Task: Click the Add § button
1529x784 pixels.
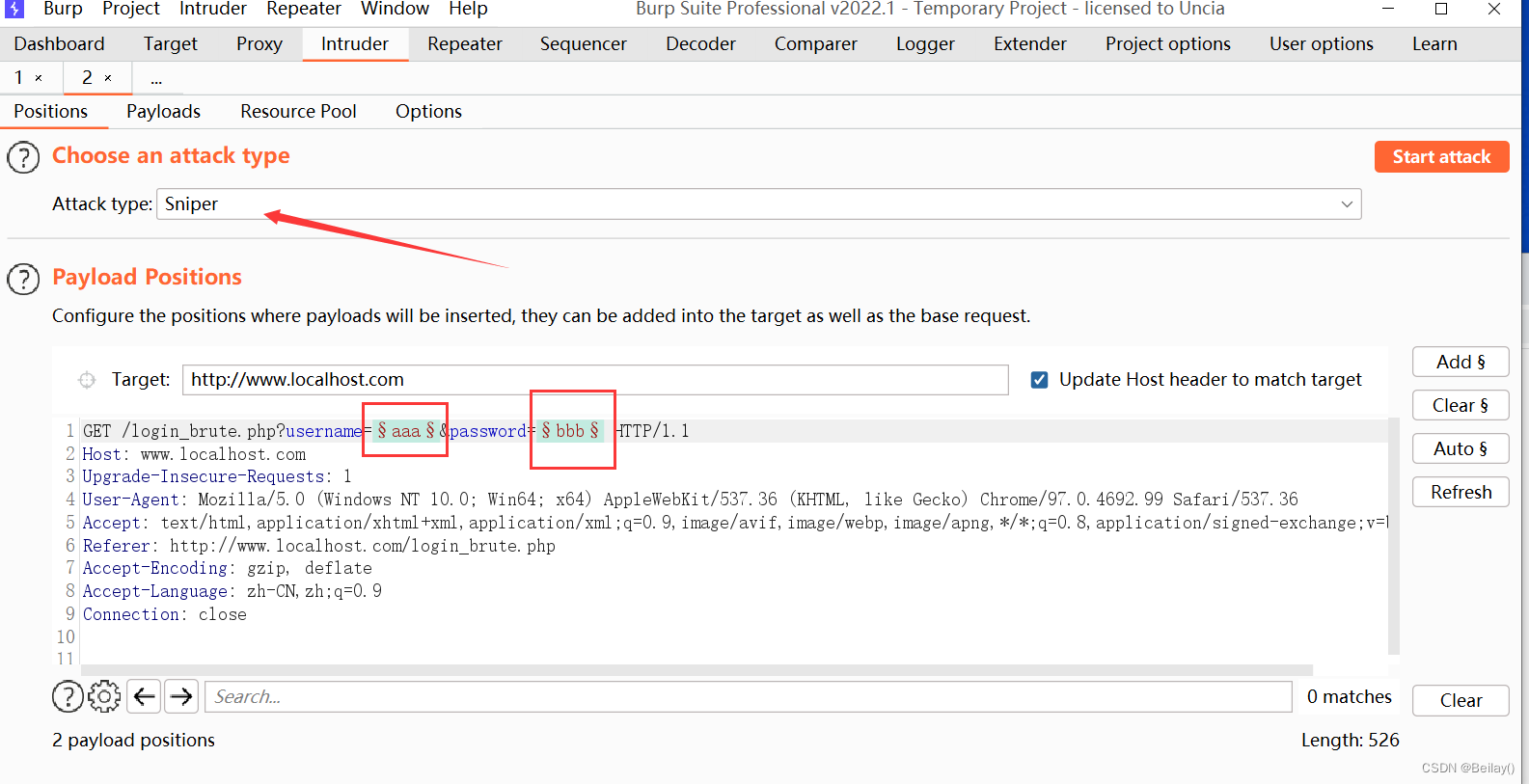Action: pyautogui.click(x=1461, y=363)
